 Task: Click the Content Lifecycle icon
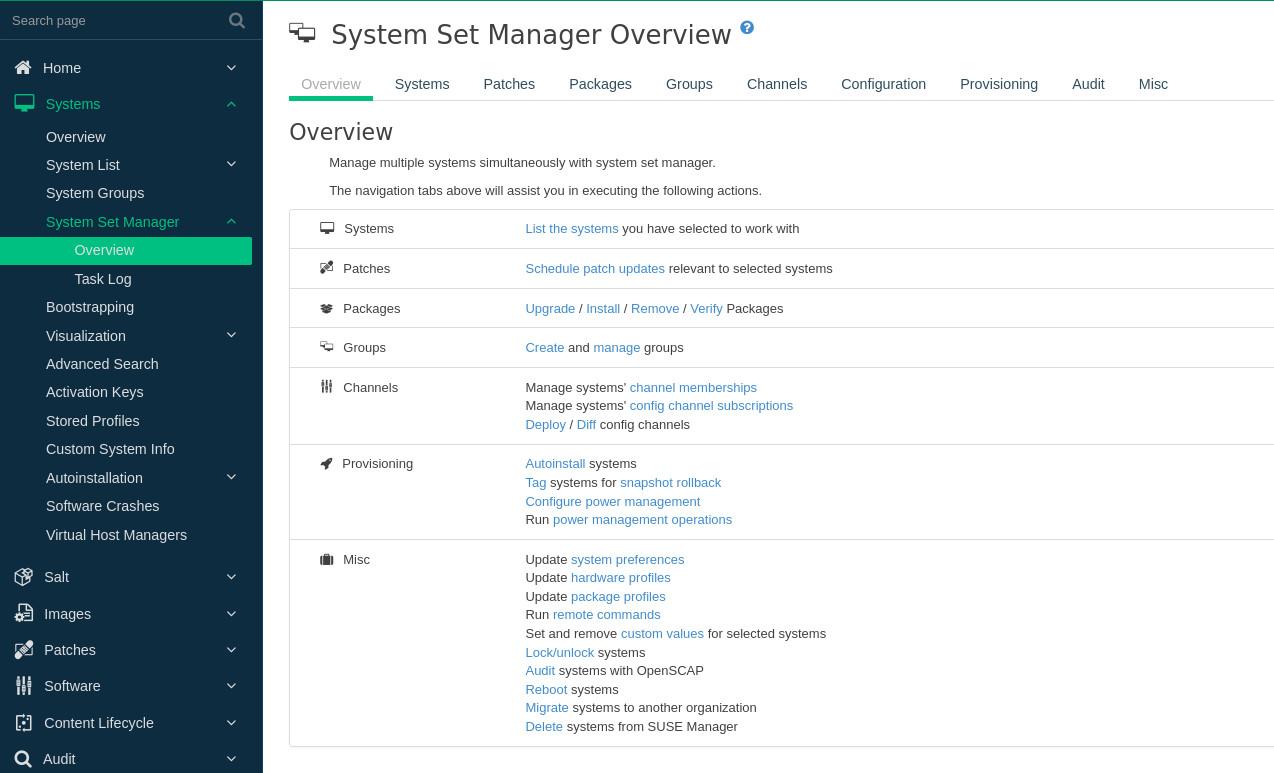(24, 723)
